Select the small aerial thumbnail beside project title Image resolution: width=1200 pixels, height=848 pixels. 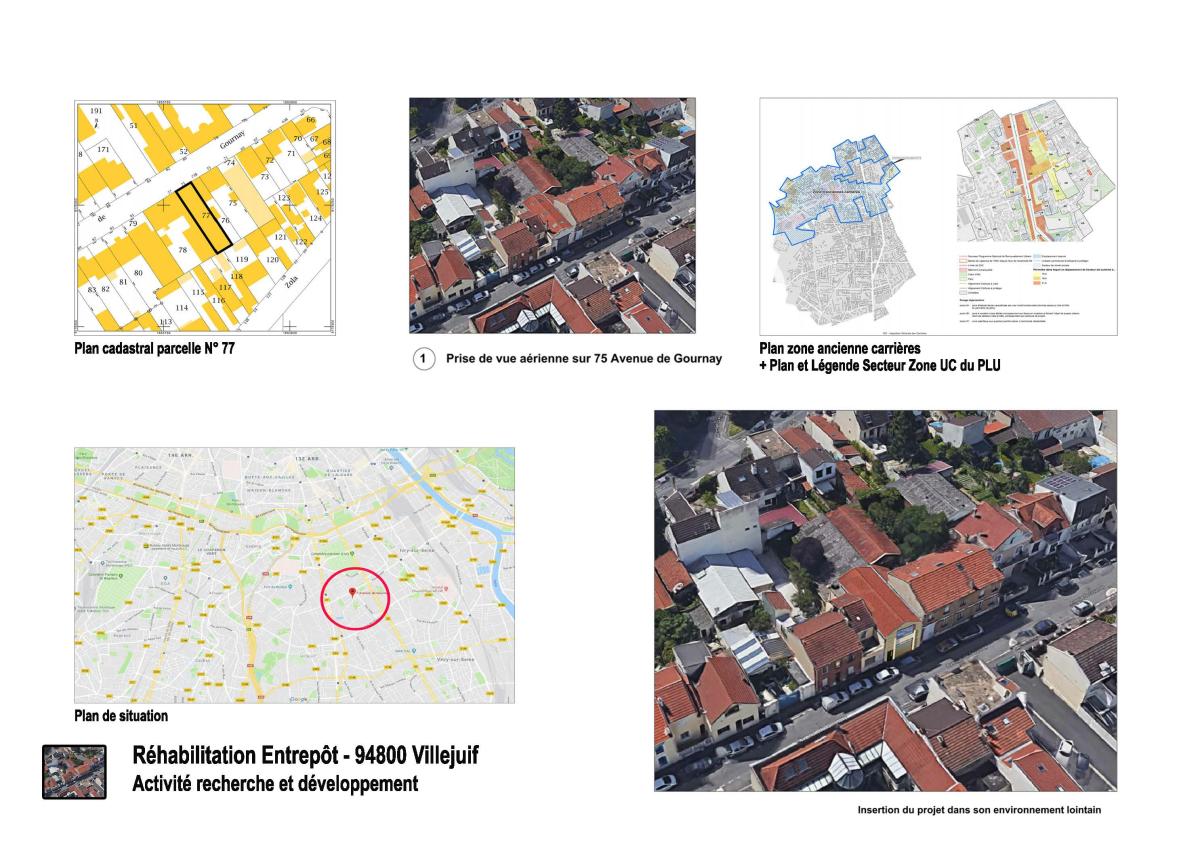[x=74, y=771]
